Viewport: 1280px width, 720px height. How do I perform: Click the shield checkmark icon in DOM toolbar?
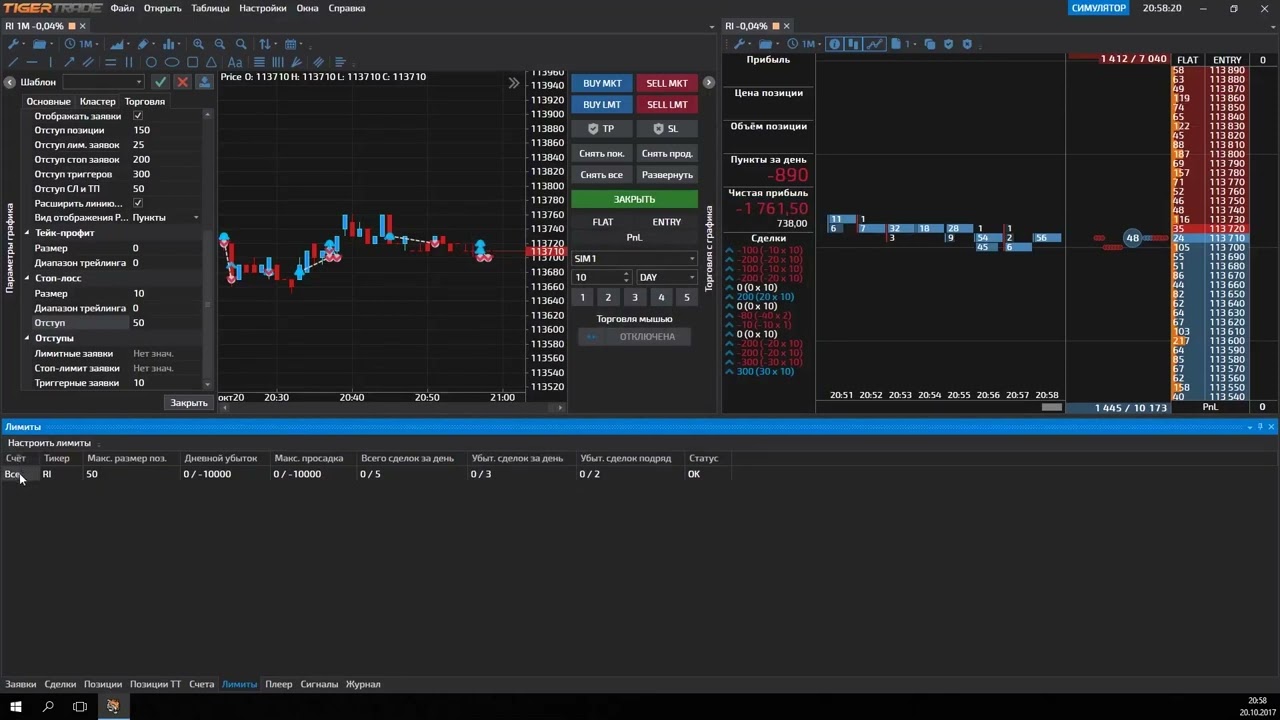[x=948, y=44]
